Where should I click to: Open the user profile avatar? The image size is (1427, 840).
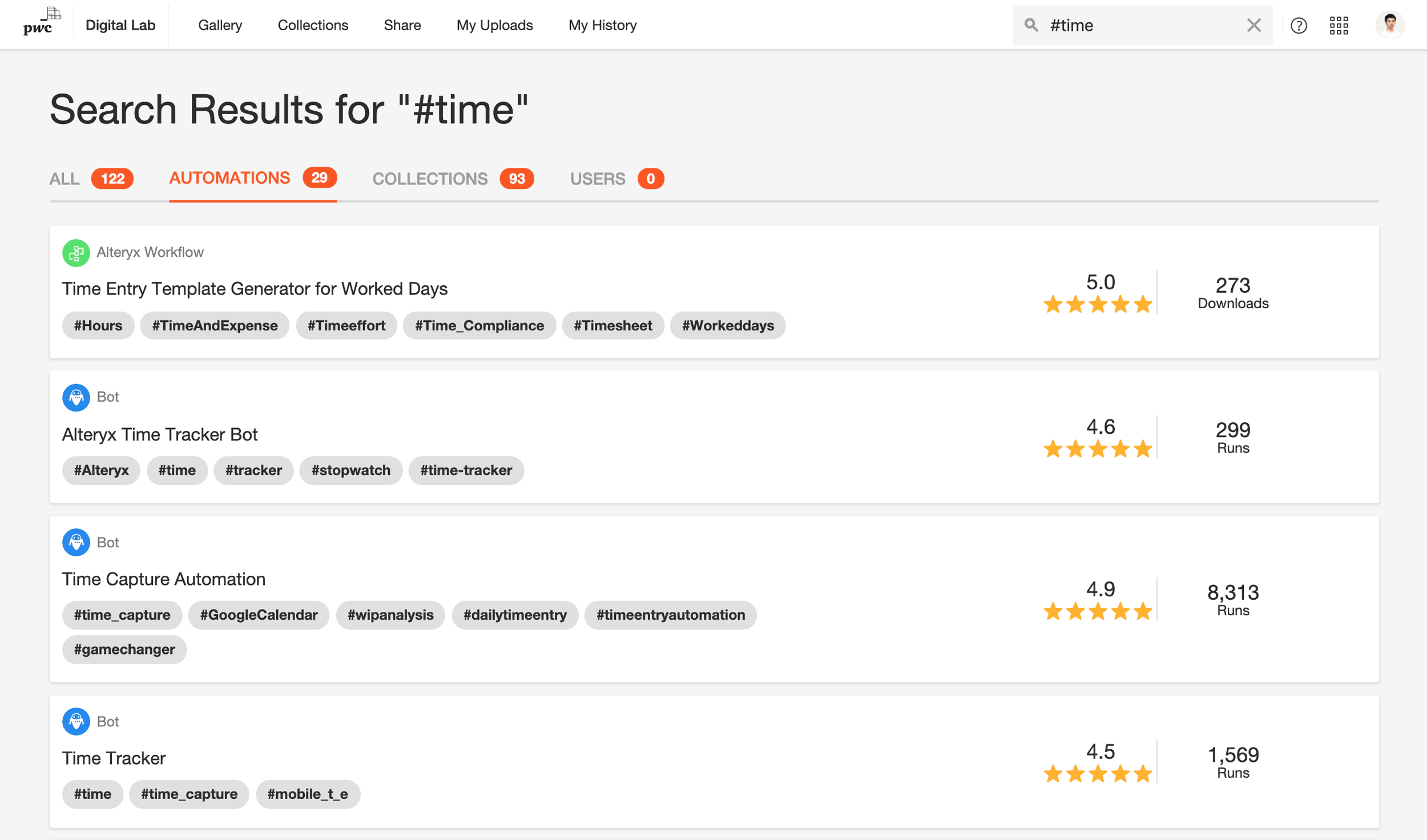(1389, 25)
